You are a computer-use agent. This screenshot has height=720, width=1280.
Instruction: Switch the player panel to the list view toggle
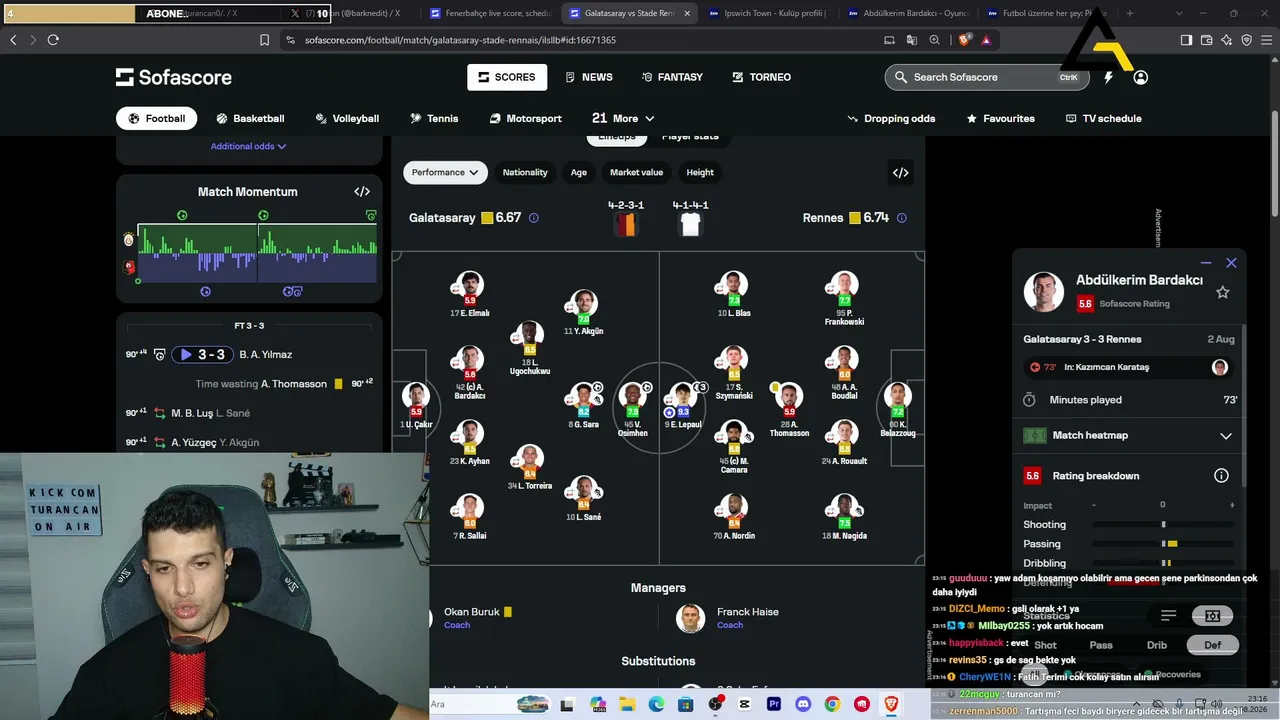coord(1169,616)
